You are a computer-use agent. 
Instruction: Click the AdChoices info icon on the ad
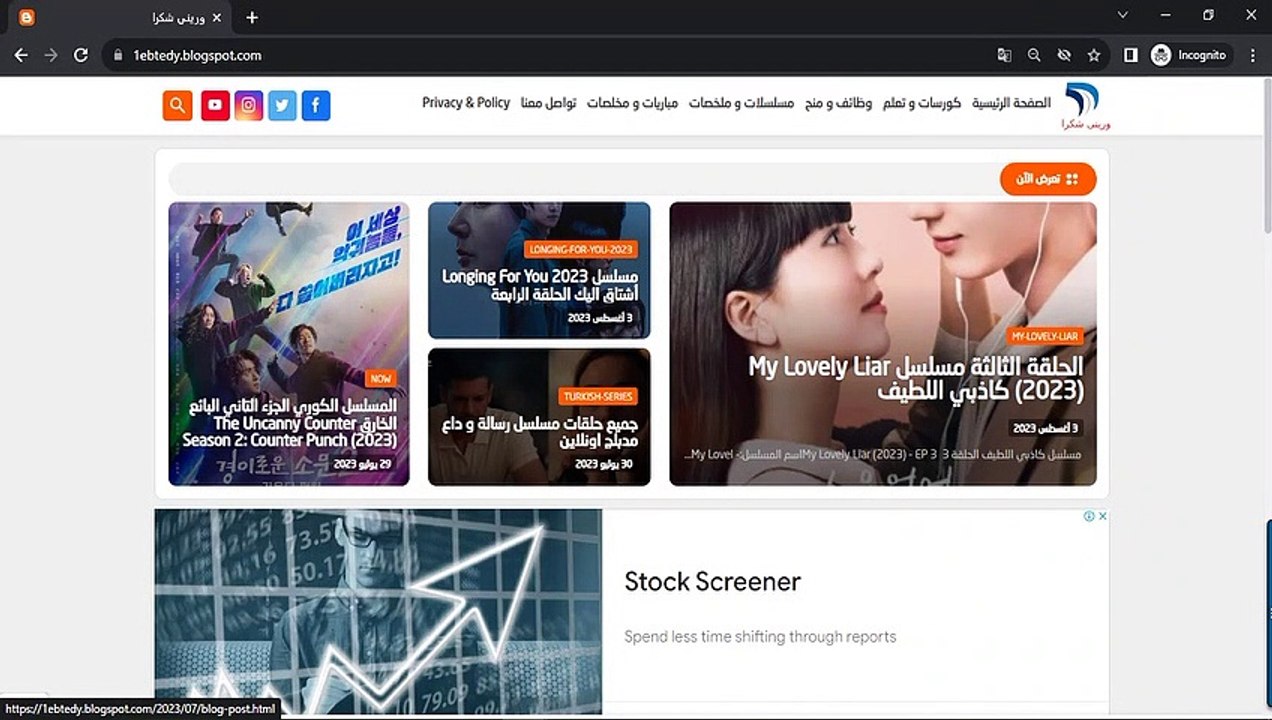(1089, 516)
